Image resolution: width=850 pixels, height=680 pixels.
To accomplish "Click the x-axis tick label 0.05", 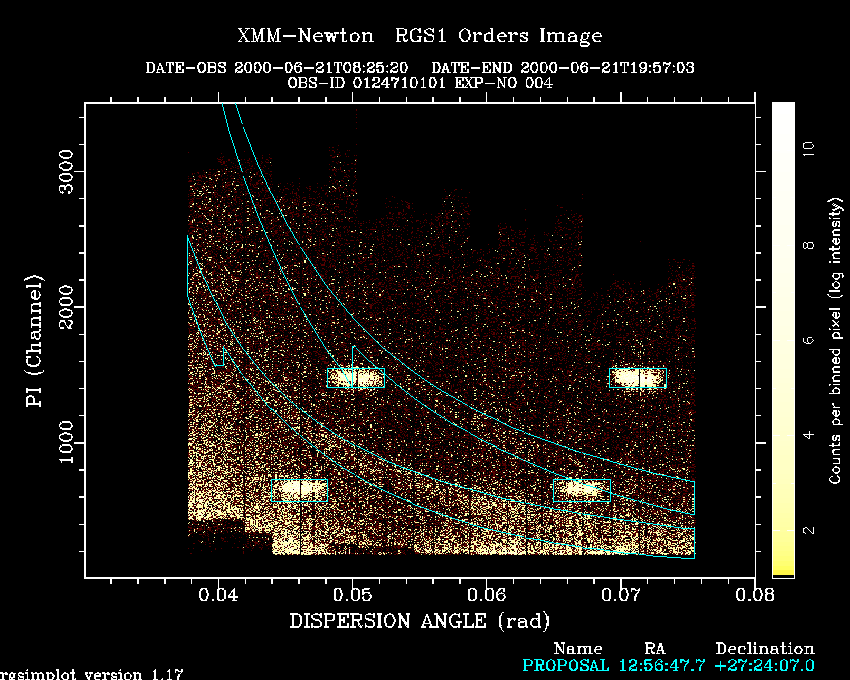I will (x=352, y=595).
